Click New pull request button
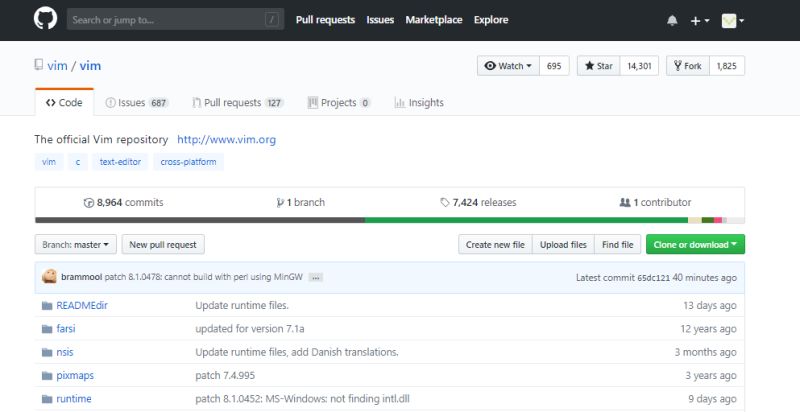The image size is (800, 412). tap(163, 244)
